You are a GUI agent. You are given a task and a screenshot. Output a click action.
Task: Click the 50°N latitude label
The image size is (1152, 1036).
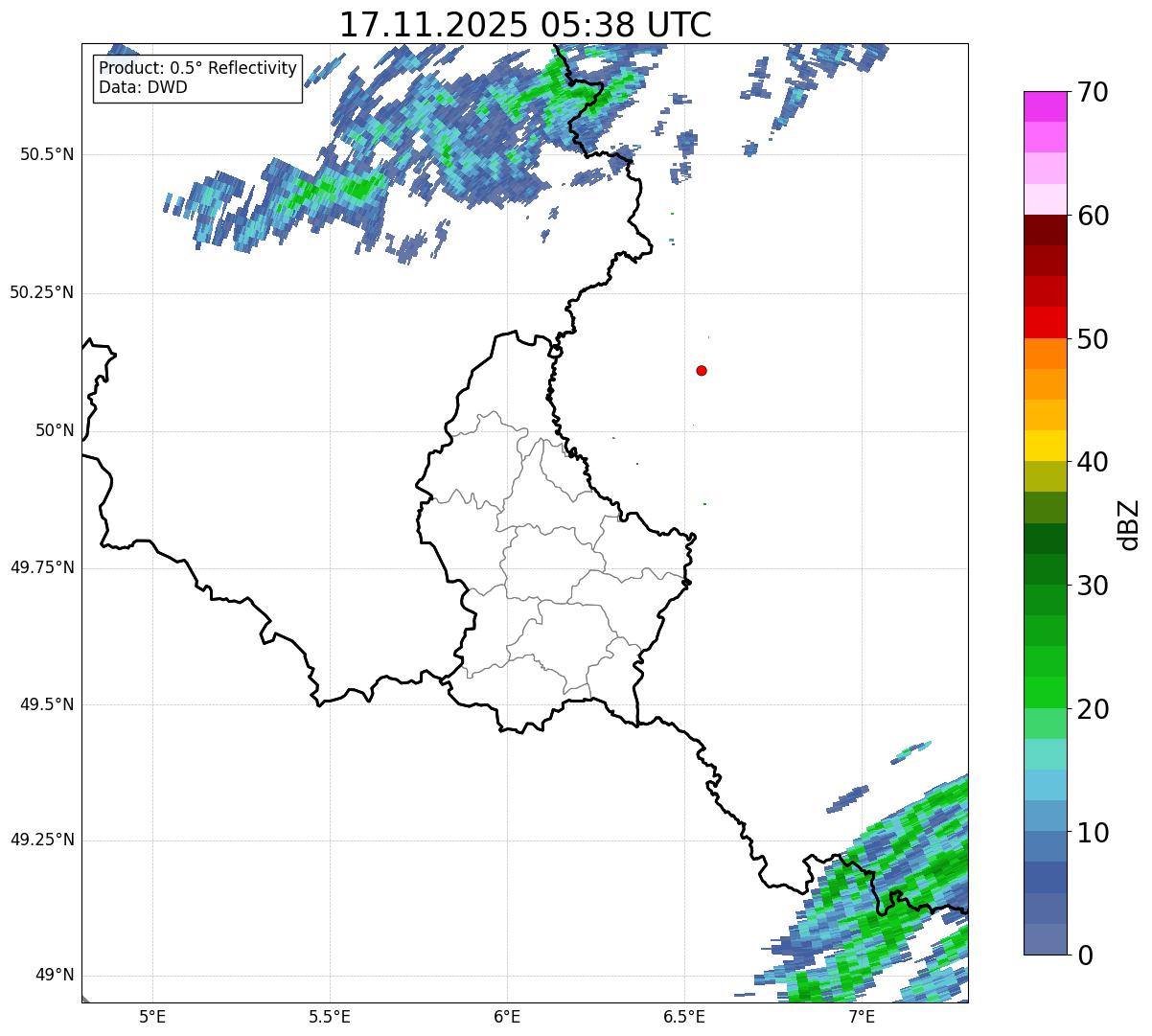point(55,430)
